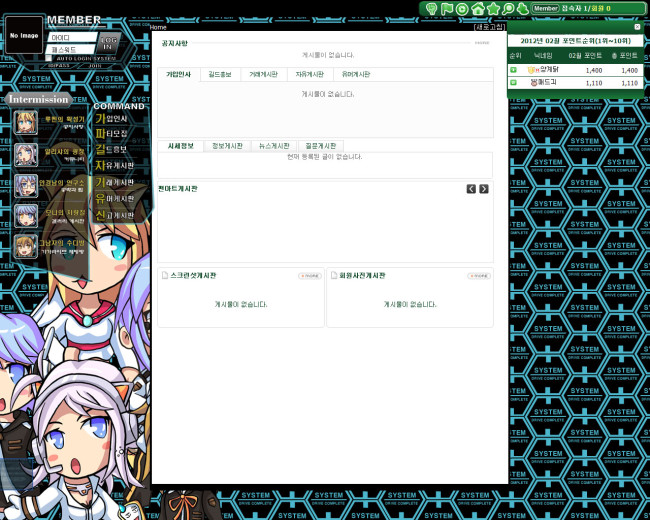Open 거래게시판 in COMMAND menu
Image resolution: width=650 pixels, height=520 pixels.
(x=114, y=182)
